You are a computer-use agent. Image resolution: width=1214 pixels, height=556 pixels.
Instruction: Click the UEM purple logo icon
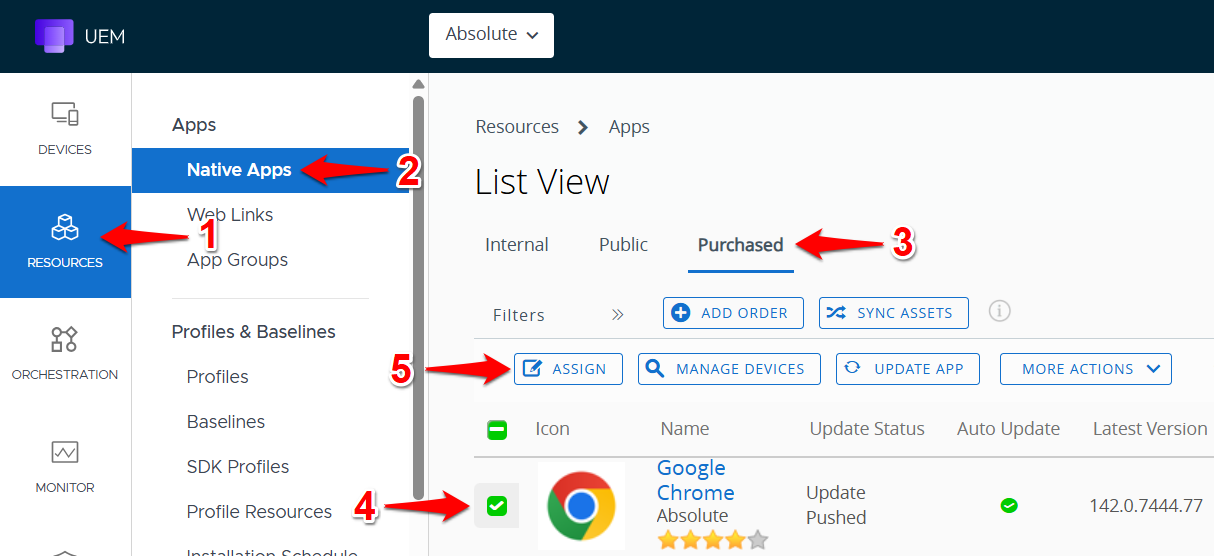pyautogui.click(x=54, y=35)
